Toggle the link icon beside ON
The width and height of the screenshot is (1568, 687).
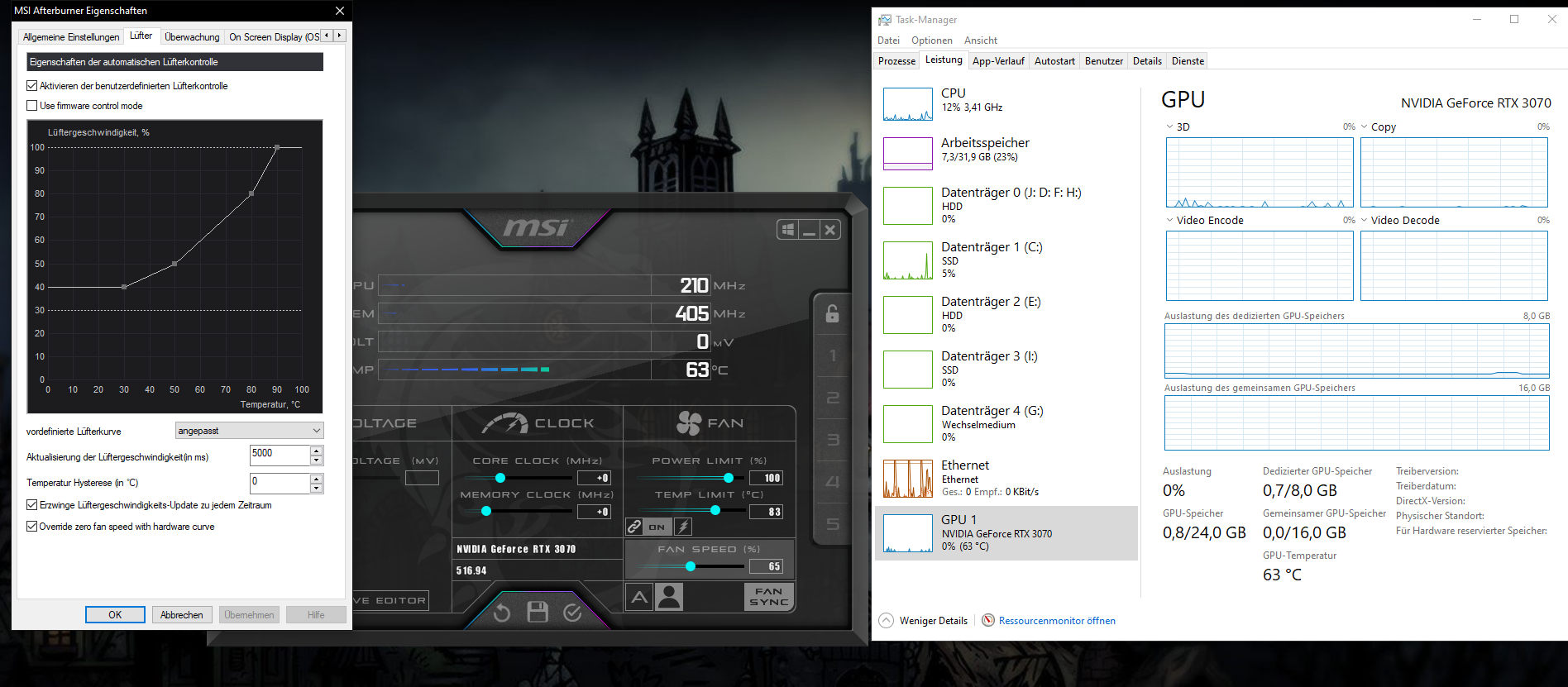pyautogui.click(x=634, y=526)
